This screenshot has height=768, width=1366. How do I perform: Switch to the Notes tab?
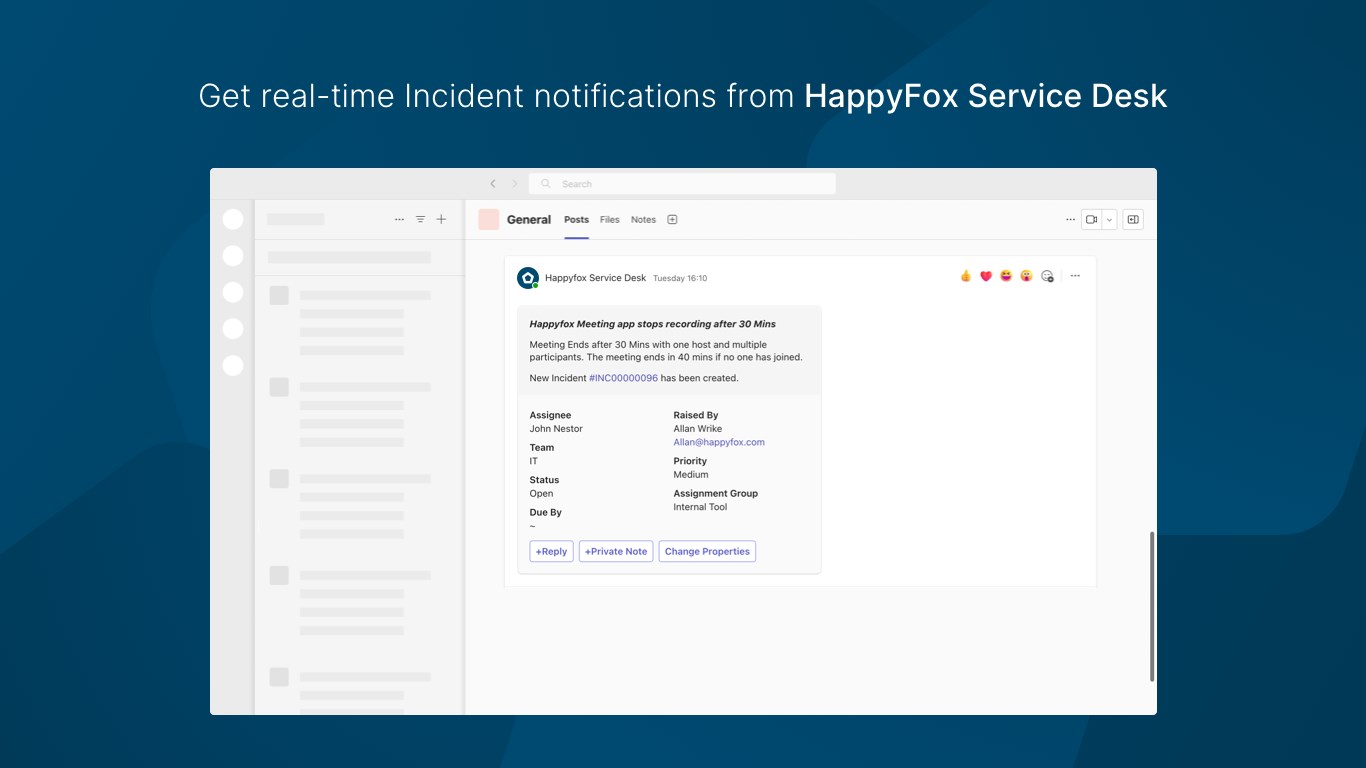pyautogui.click(x=643, y=220)
